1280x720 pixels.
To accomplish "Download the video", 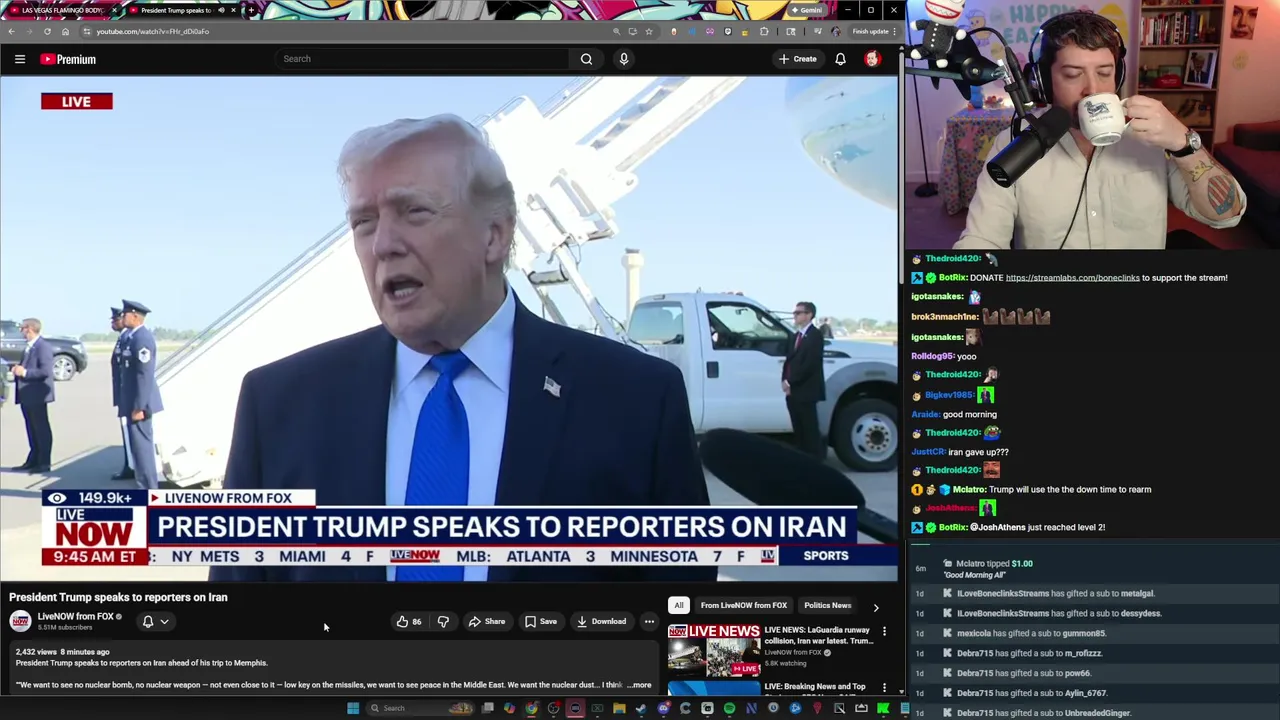I will [x=601, y=622].
